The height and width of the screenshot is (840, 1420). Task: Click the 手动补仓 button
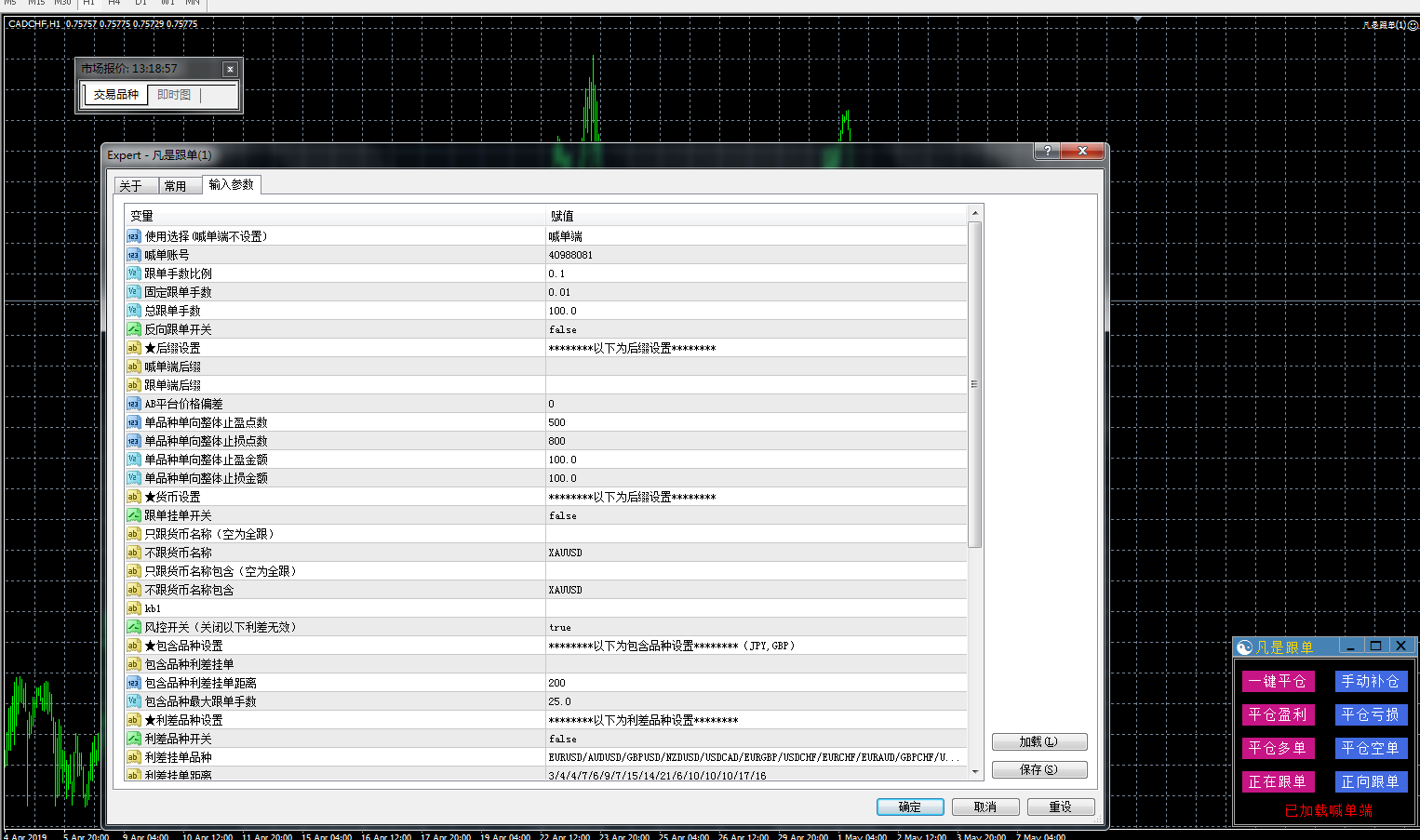[1371, 682]
